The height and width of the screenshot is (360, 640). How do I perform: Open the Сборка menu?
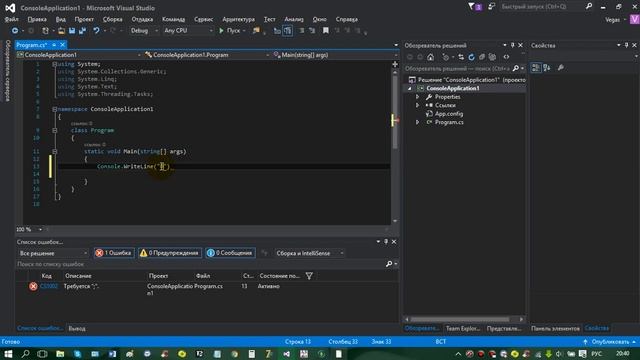[112, 19]
